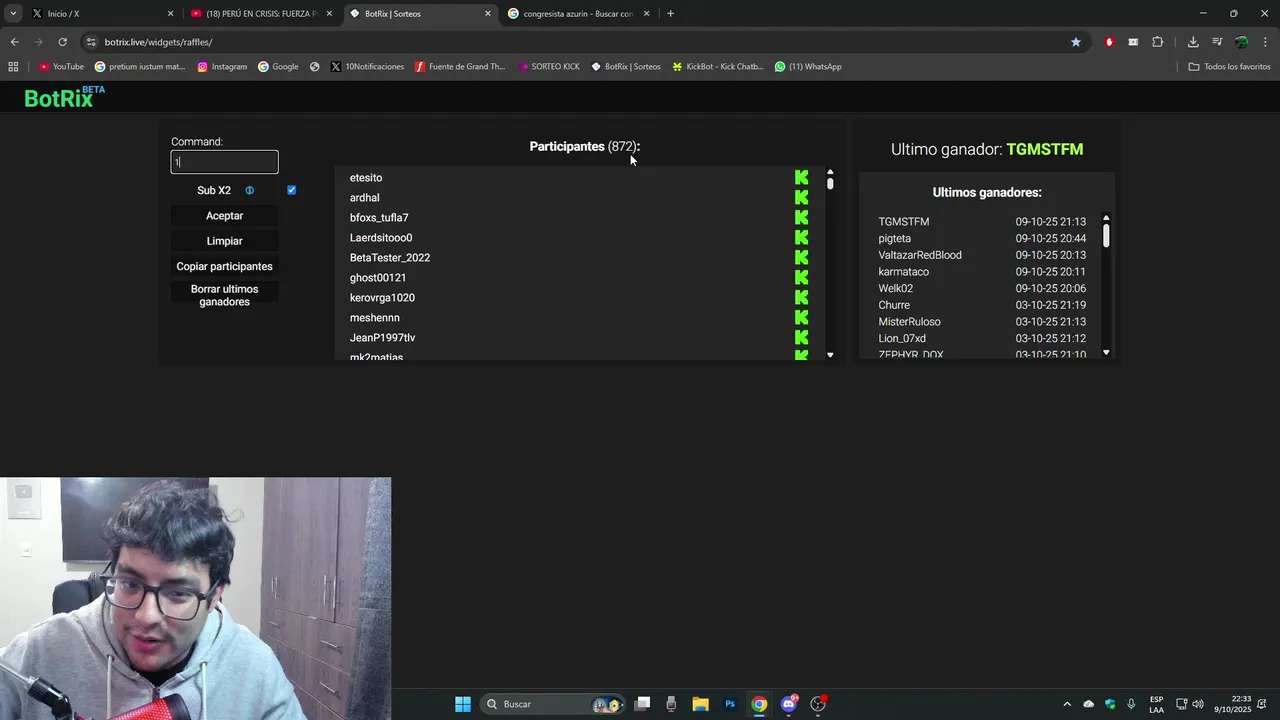1280x720 pixels.
Task: Click the Kick icon beside ghost00121
Action: click(x=801, y=277)
